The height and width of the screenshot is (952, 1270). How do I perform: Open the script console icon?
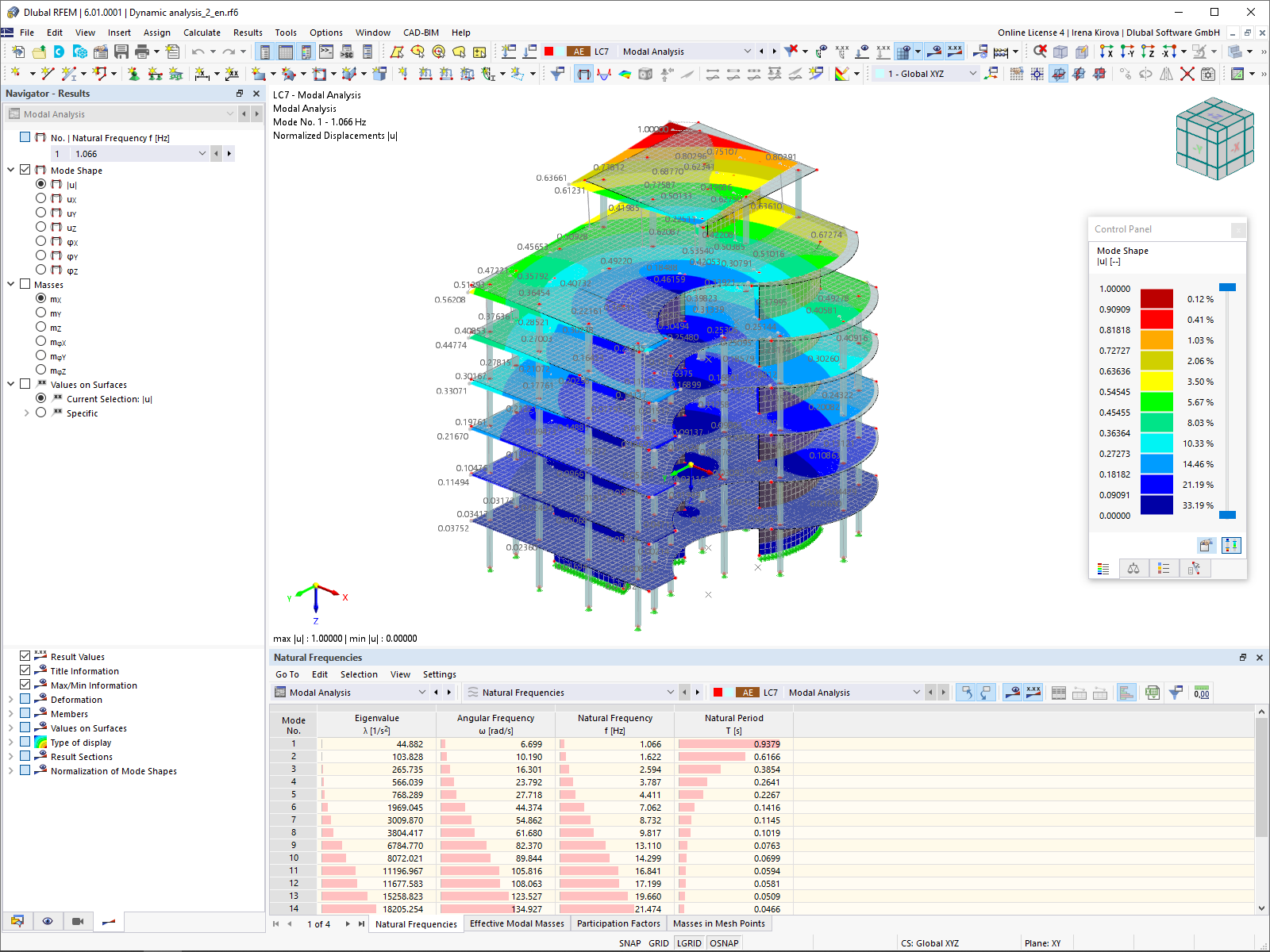coord(326,52)
